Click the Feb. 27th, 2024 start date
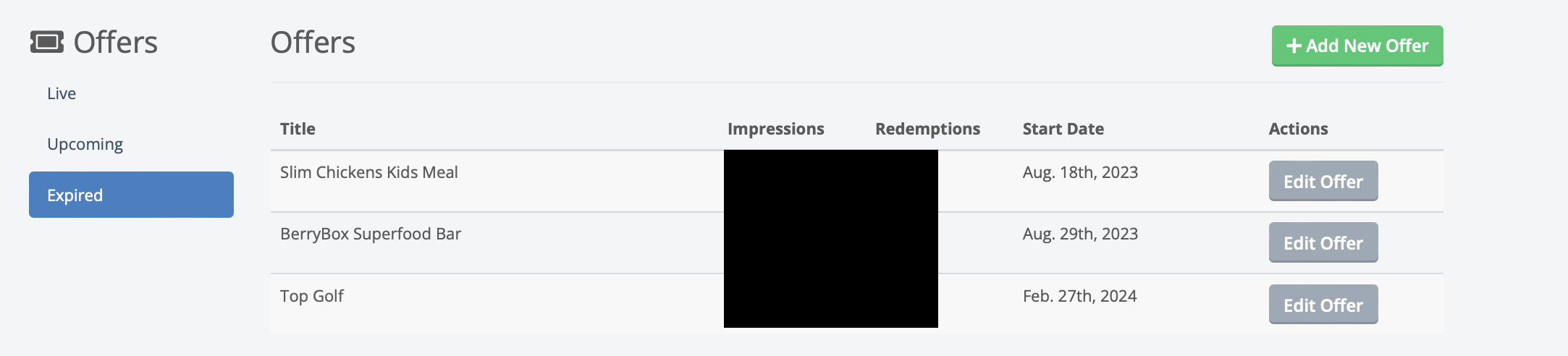 coord(1079,296)
